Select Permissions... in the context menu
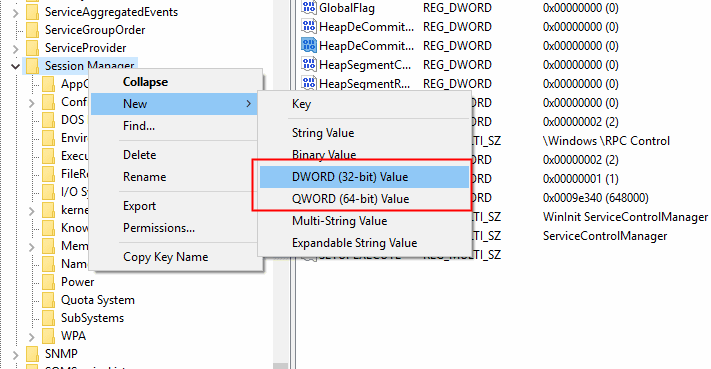Viewport: 711px width, 369px height. coord(159,228)
